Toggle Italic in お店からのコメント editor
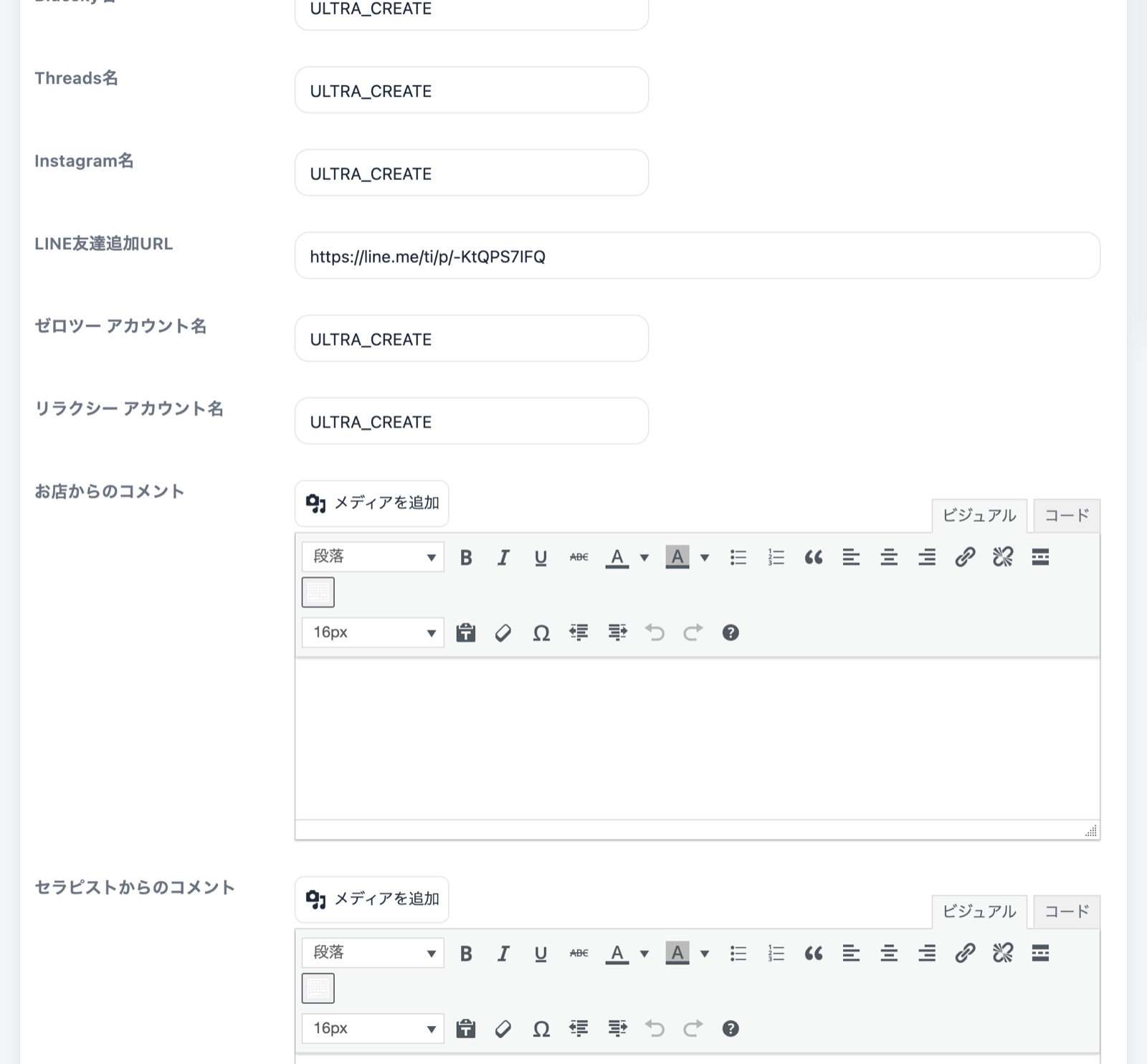 click(x=503, y=557)
